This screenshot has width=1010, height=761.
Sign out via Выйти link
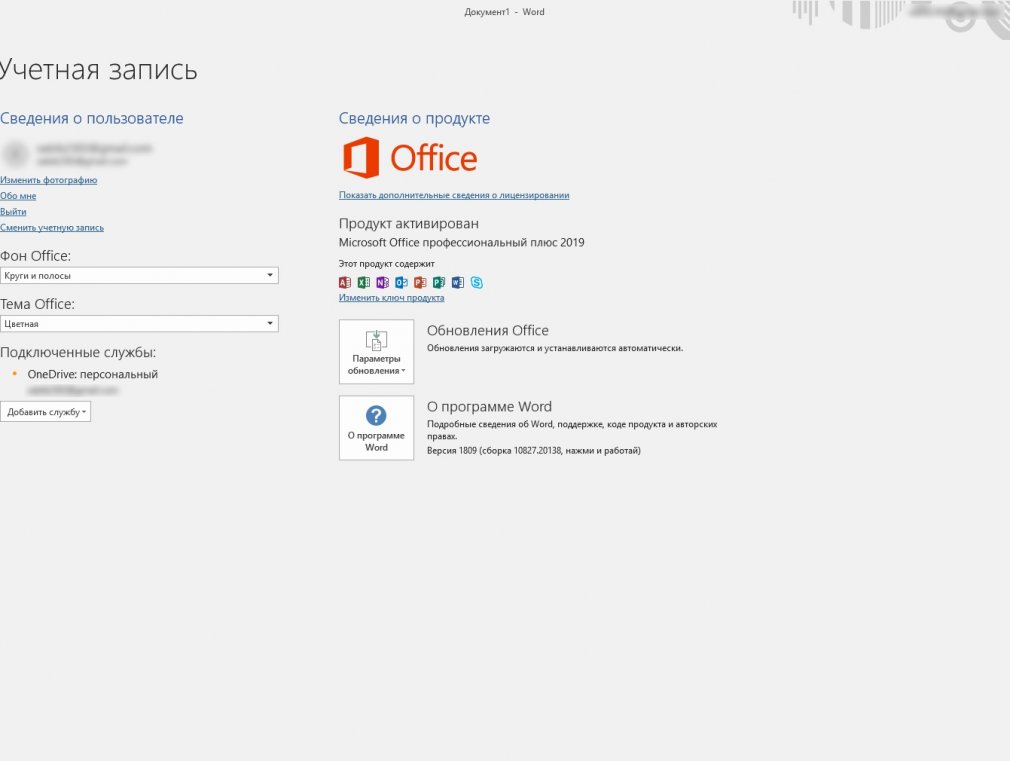coord(13,211)
